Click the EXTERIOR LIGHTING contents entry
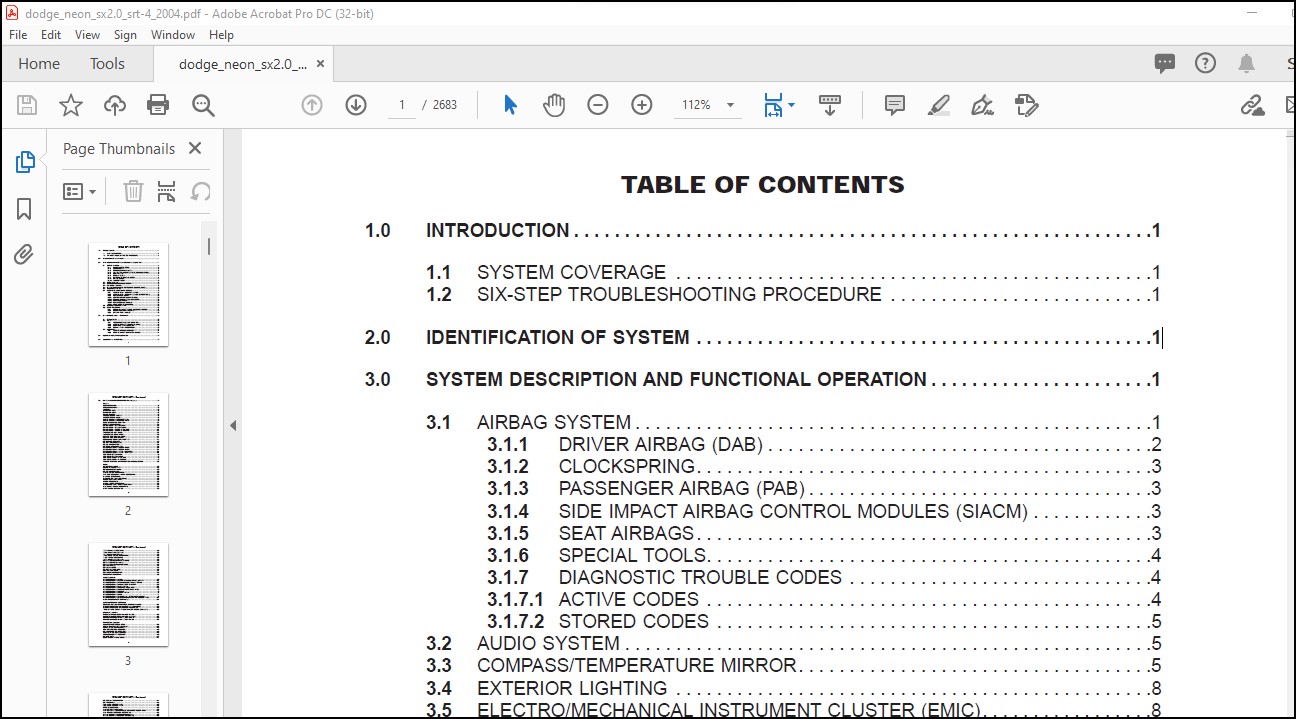This screenshot has width=1296, height=719. [x=572, y=689]
